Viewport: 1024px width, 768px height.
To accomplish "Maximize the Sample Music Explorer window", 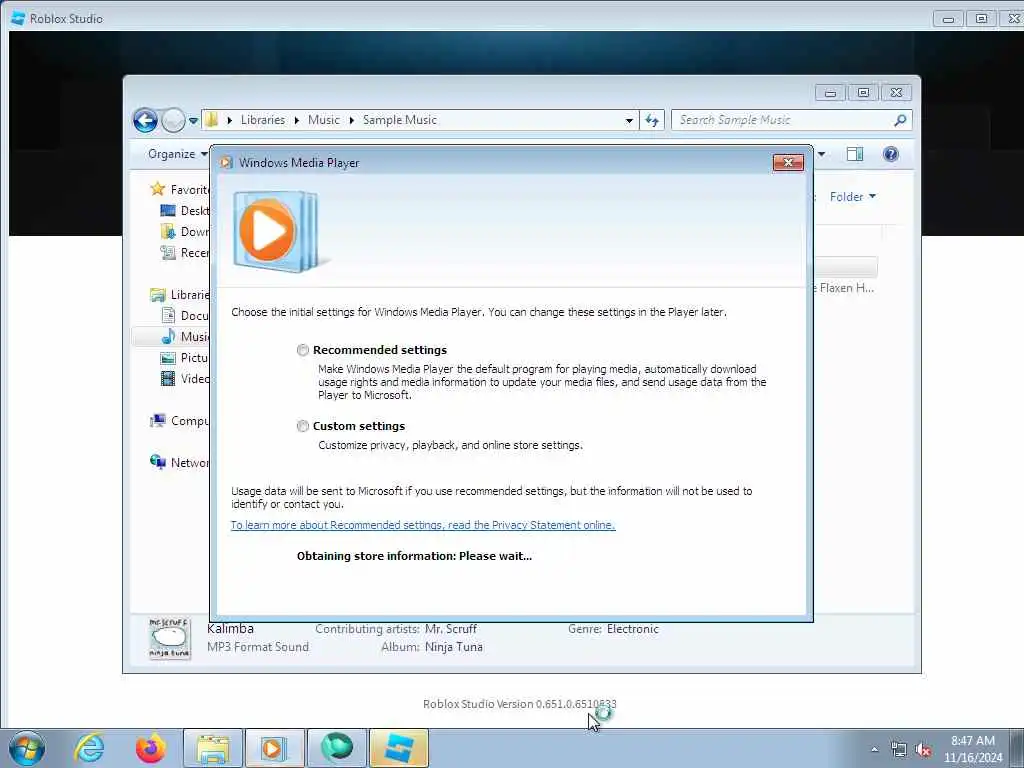I will [863, 93].
